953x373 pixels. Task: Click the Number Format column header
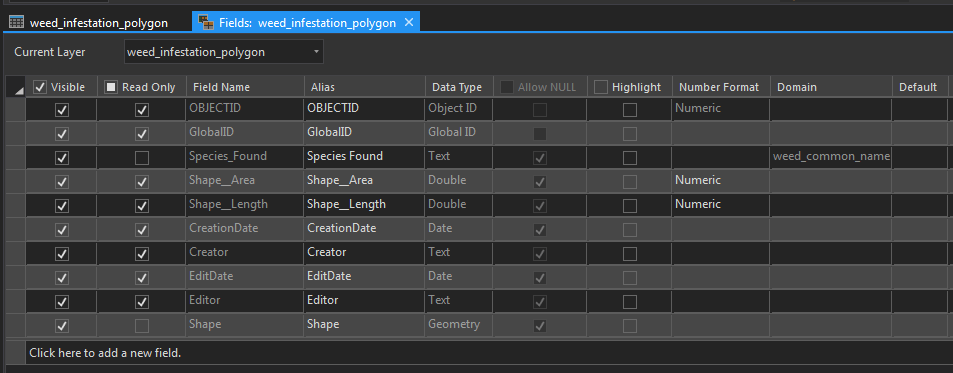[x=721, y=87]
